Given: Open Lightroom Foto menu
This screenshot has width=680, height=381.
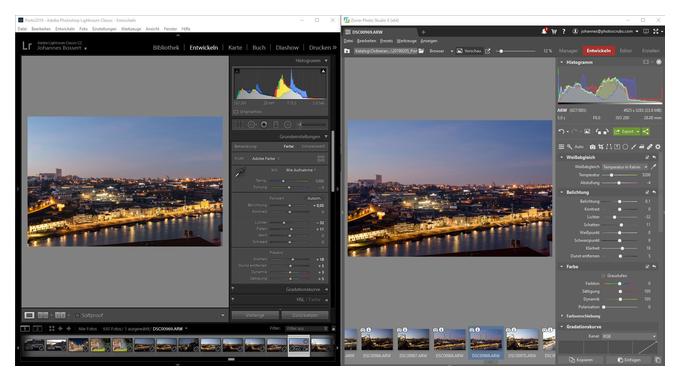Looking at the screenshot, I should tap(83, 29).
